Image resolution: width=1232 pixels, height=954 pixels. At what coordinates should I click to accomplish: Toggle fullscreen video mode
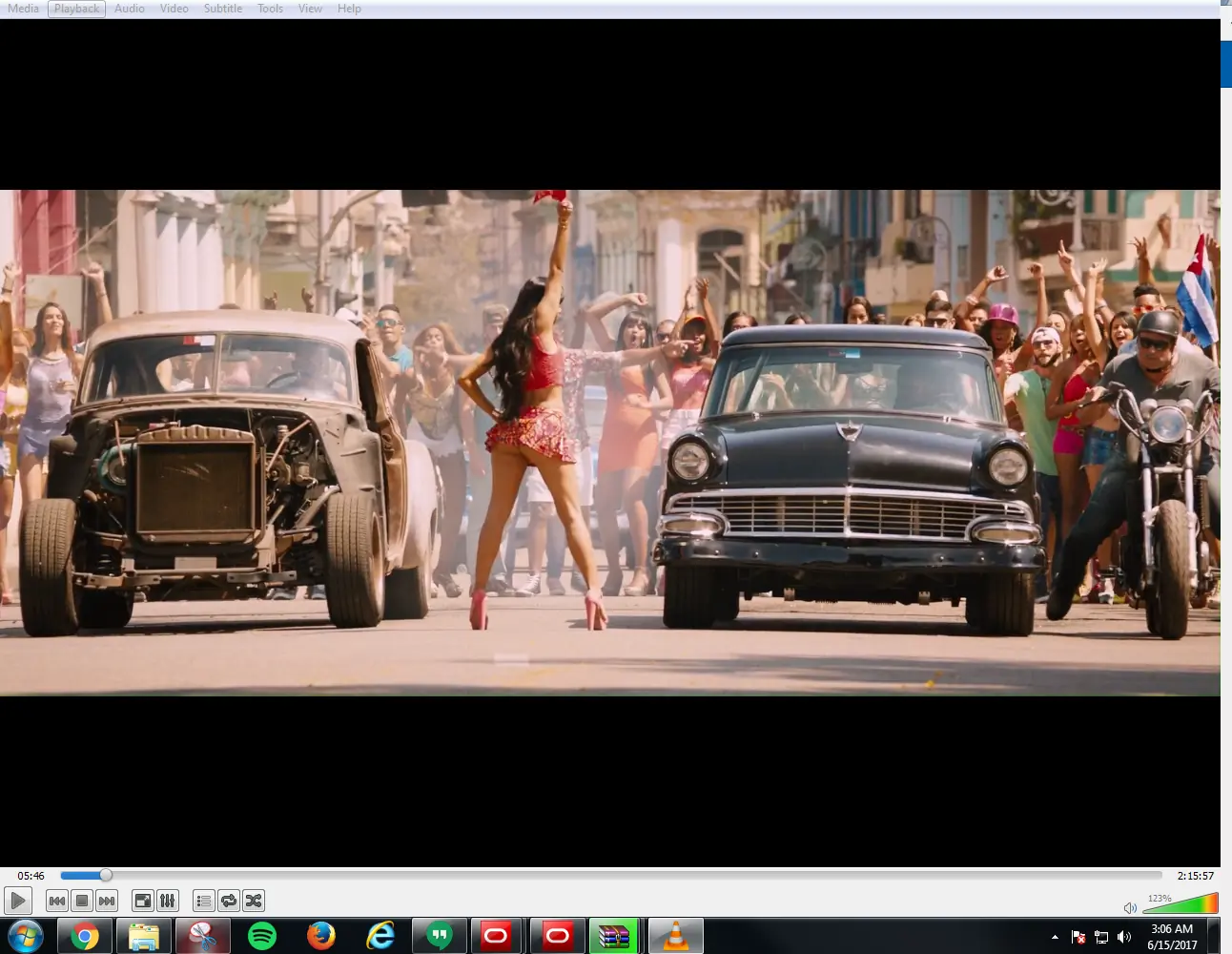(143, 901)
